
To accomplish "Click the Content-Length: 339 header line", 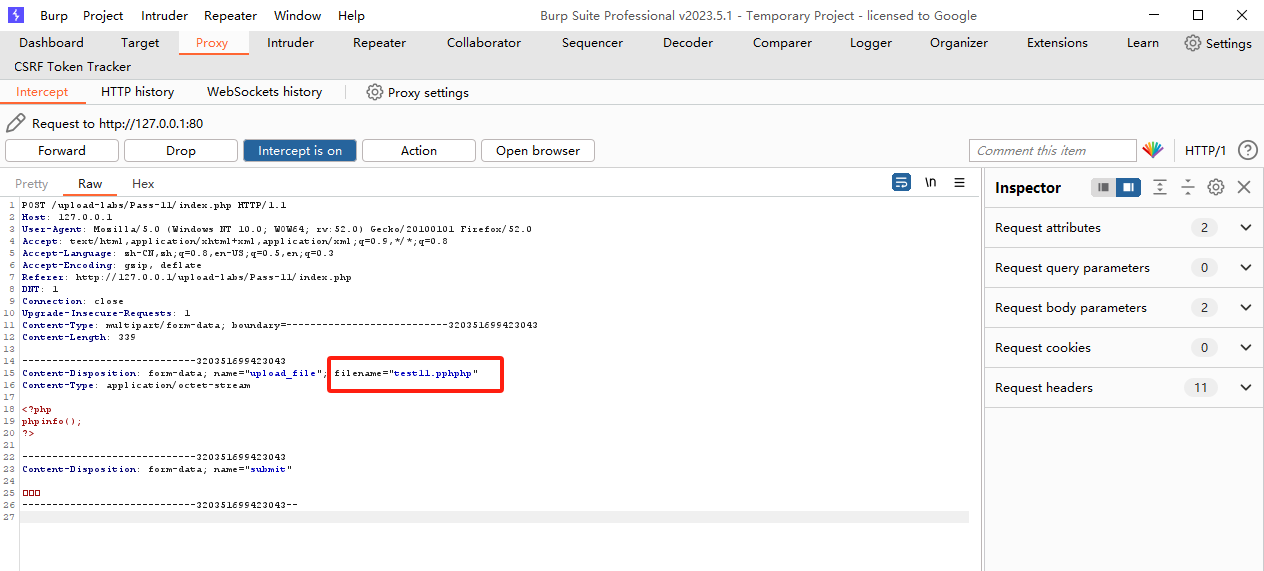I will coord(79,337).
